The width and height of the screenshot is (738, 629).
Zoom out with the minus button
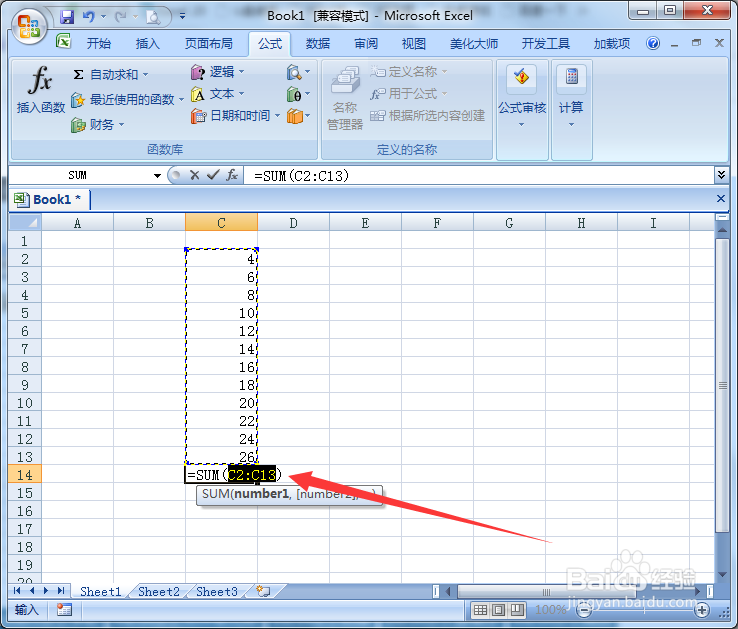pos(584,611)
